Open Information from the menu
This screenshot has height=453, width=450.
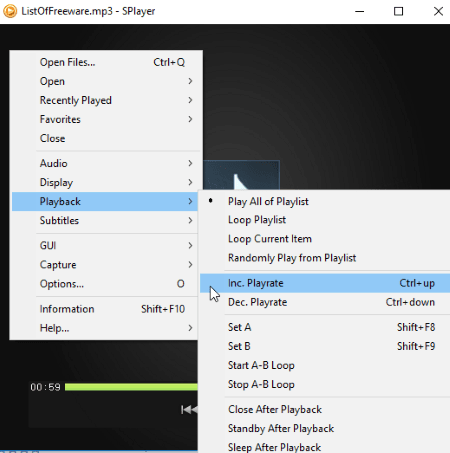[x=106, y=309]
